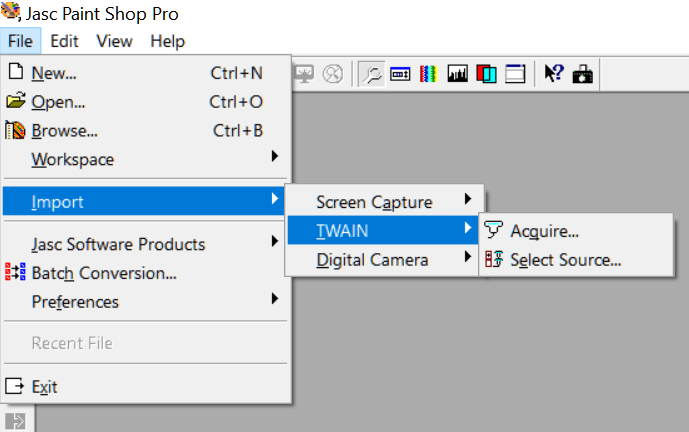Click the Jasc Paint Shop Pro title text

tap(102, 14)
